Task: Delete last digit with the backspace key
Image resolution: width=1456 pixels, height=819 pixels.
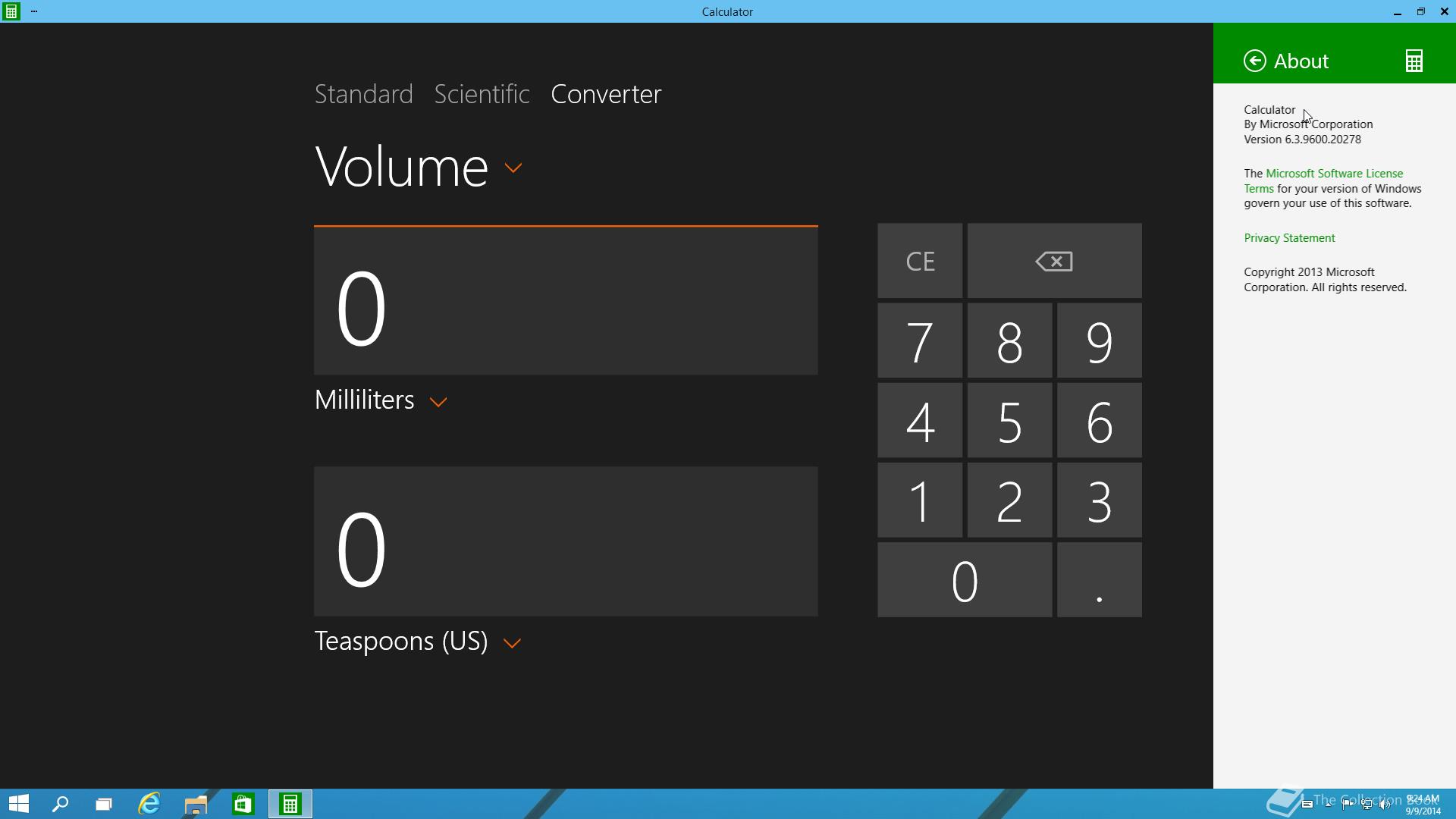Action: point(1054,261)
